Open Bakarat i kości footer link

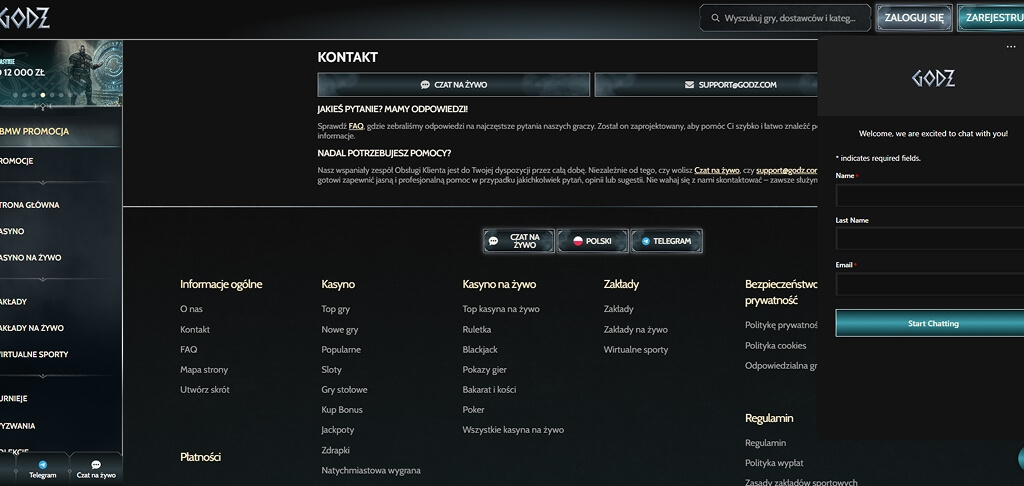[x=489, y=390]
